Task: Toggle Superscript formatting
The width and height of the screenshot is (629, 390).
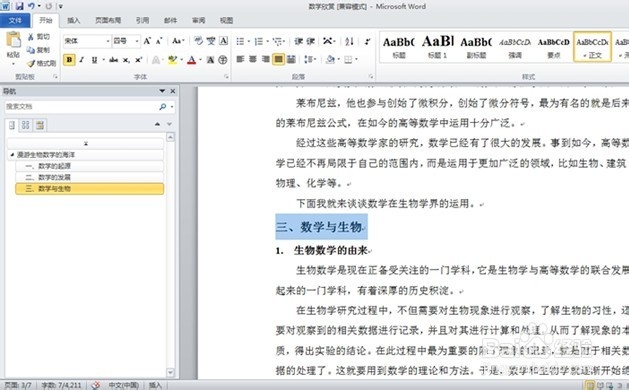Action: [x=138, y=60]
